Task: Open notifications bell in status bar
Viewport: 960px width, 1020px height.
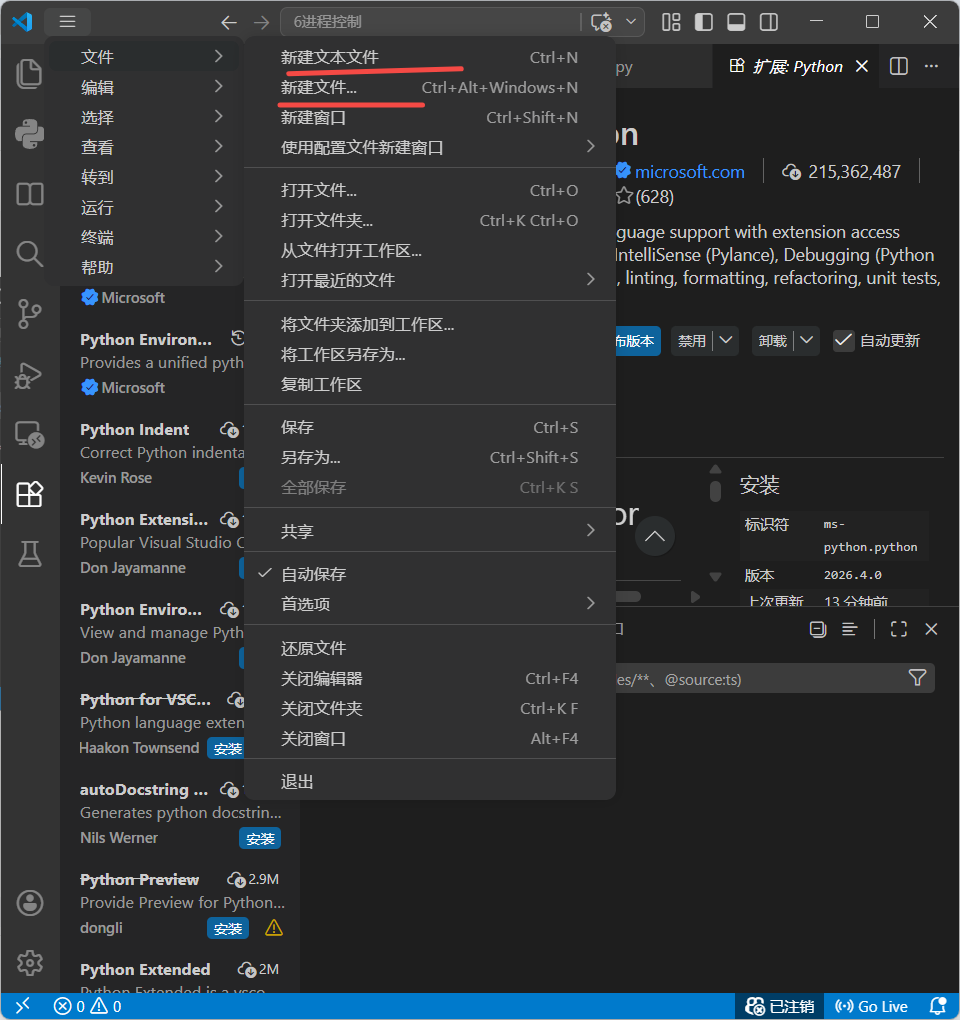Action: (938, 1006)
